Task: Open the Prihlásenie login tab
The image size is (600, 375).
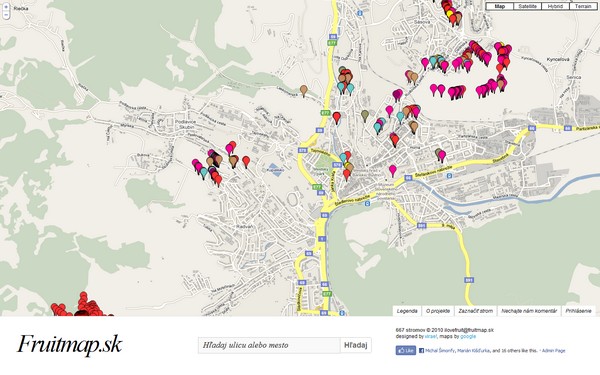Action: pos(578,311)
